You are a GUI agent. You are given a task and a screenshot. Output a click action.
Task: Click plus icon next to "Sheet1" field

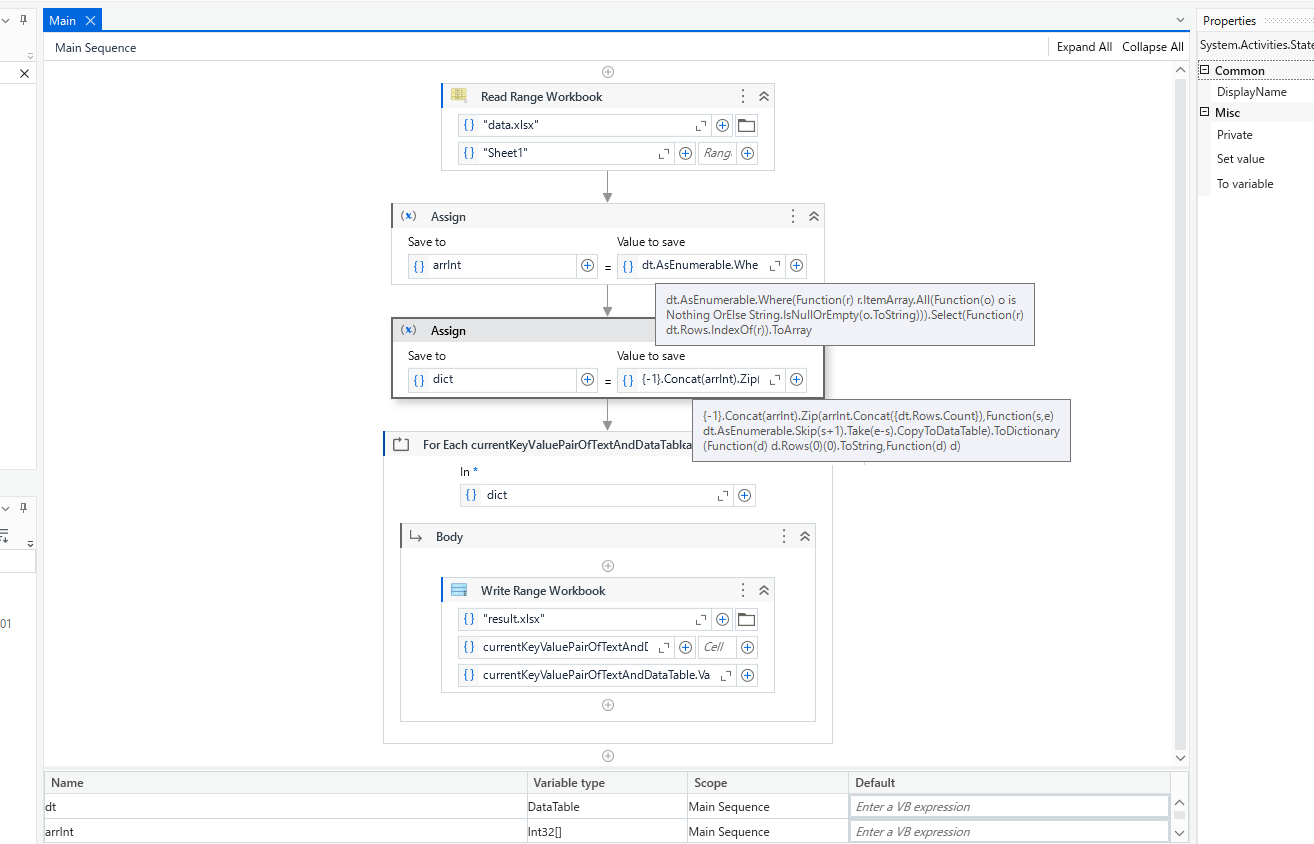point(685,152)
